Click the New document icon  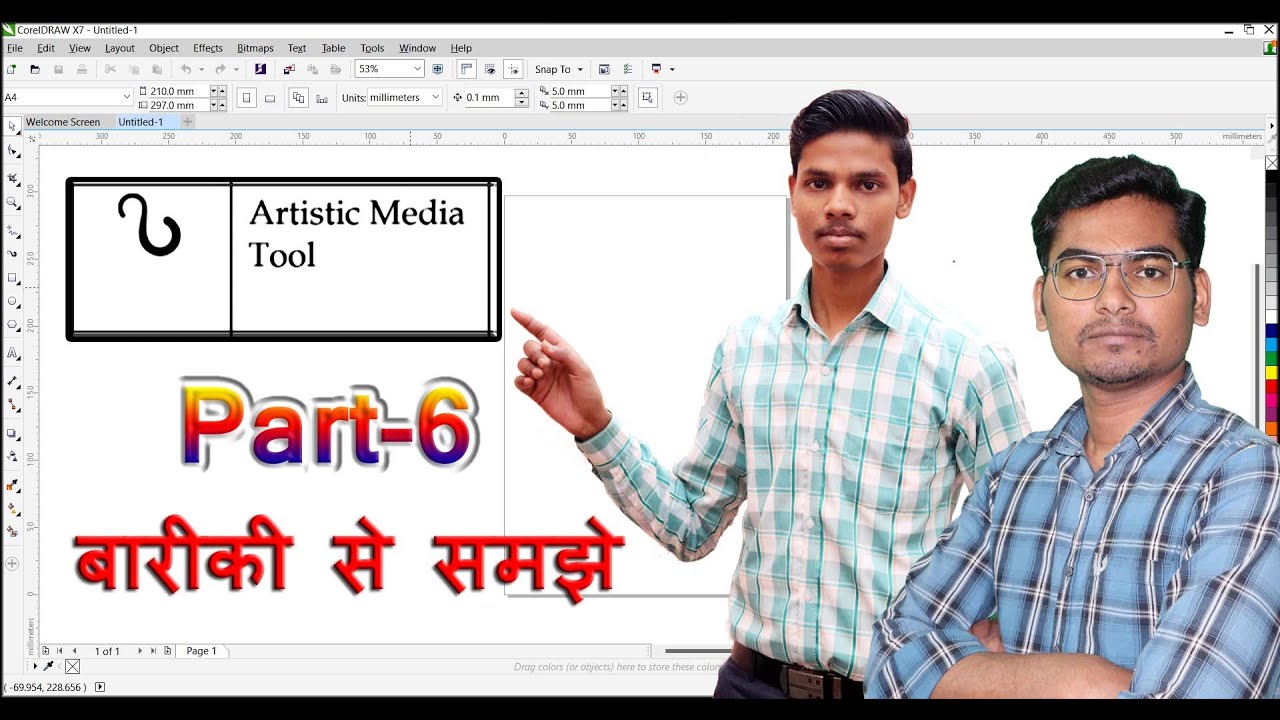pyautogui.click(x=11, y=69)
